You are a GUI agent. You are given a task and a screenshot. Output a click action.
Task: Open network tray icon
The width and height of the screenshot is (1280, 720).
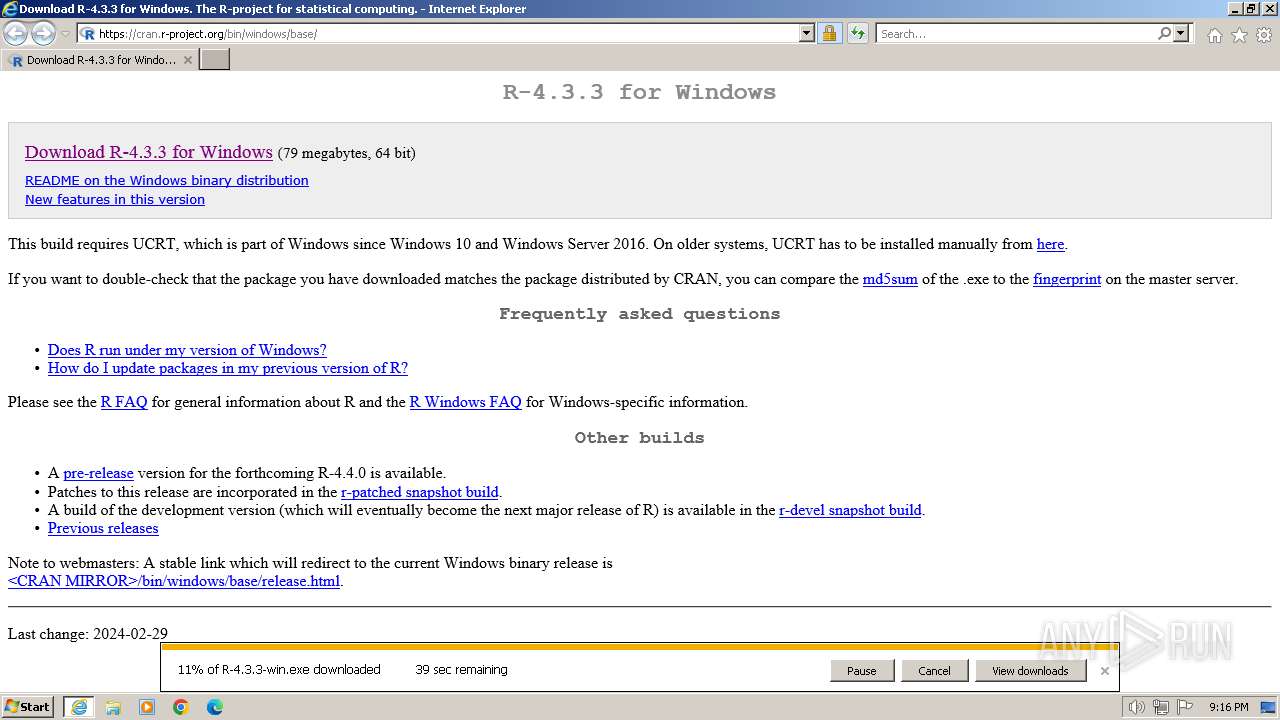[1160, 707]
